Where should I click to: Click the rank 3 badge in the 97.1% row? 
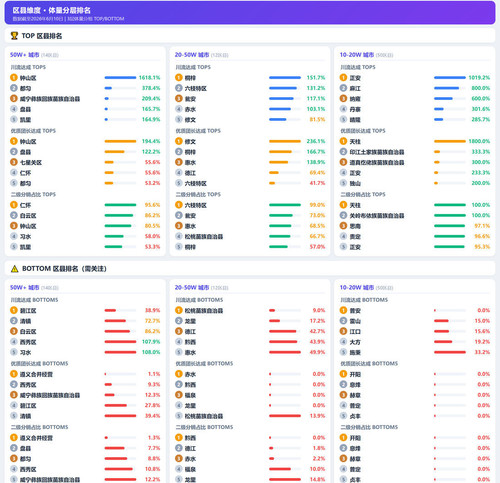(343, 226)
